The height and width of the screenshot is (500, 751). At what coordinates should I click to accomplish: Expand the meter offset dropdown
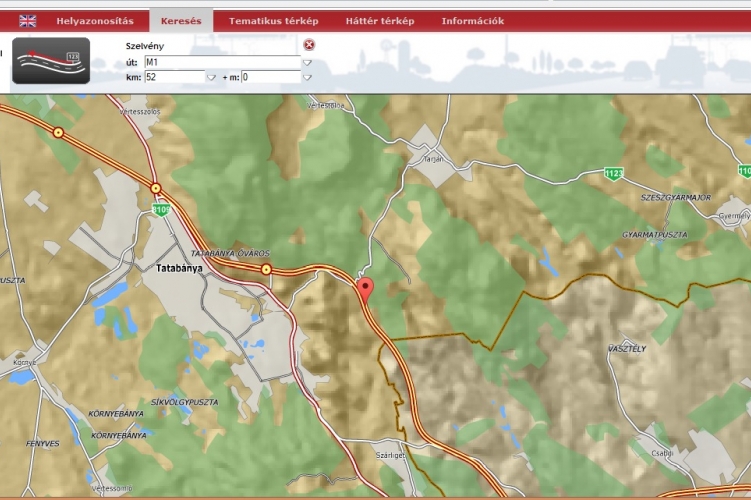pos(307,77)
